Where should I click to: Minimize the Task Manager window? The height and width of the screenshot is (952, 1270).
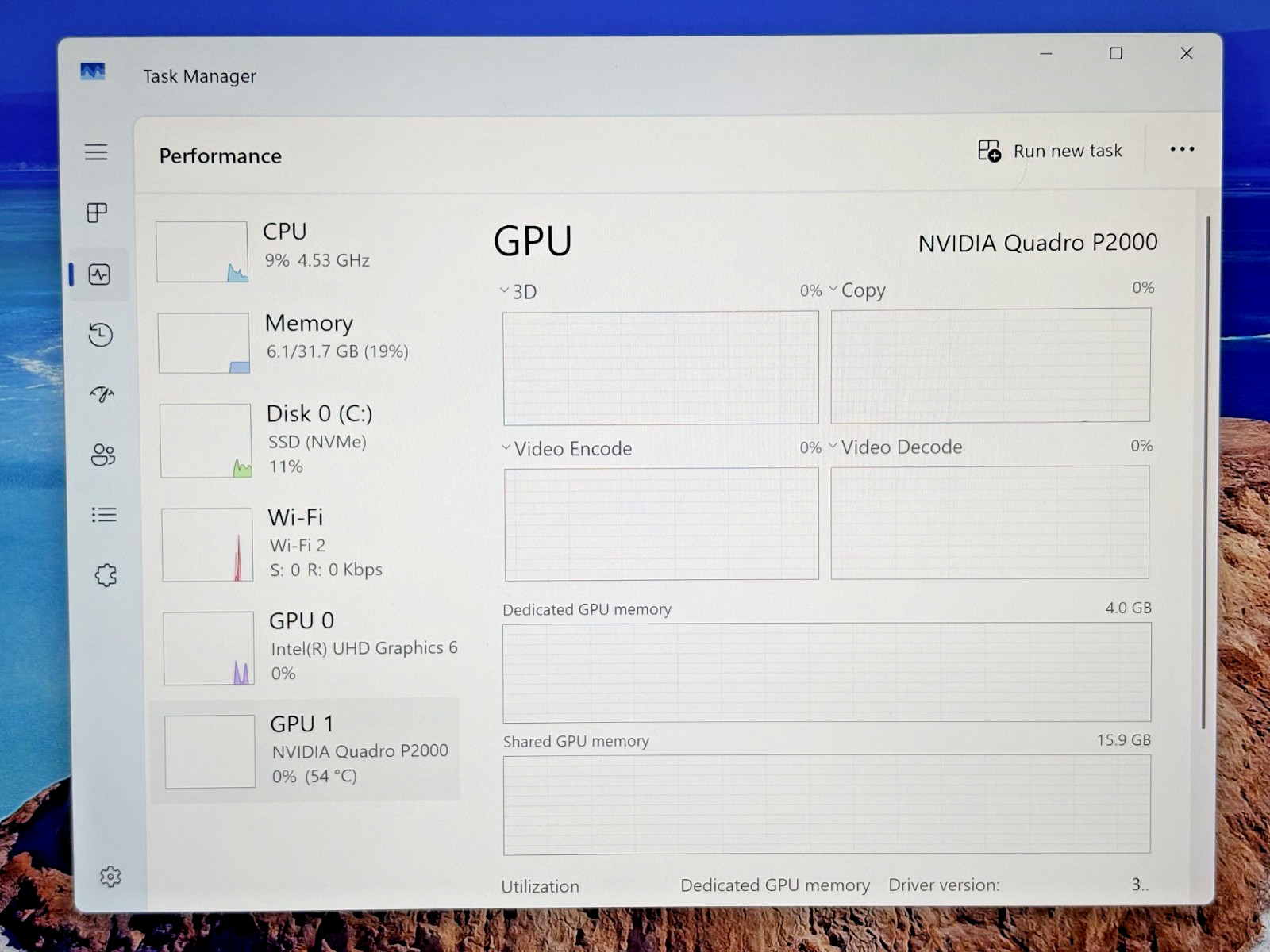1046,53
